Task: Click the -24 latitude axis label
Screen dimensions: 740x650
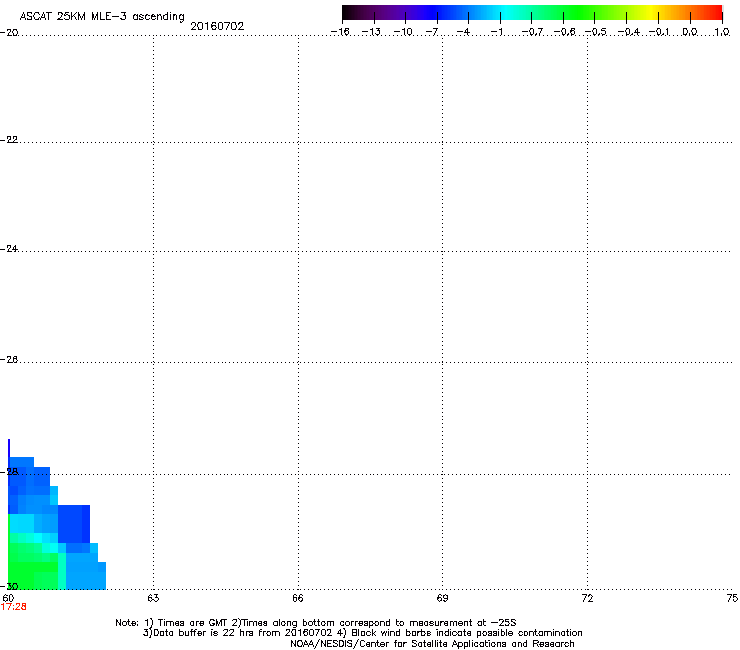Action: tap(9, 249)
